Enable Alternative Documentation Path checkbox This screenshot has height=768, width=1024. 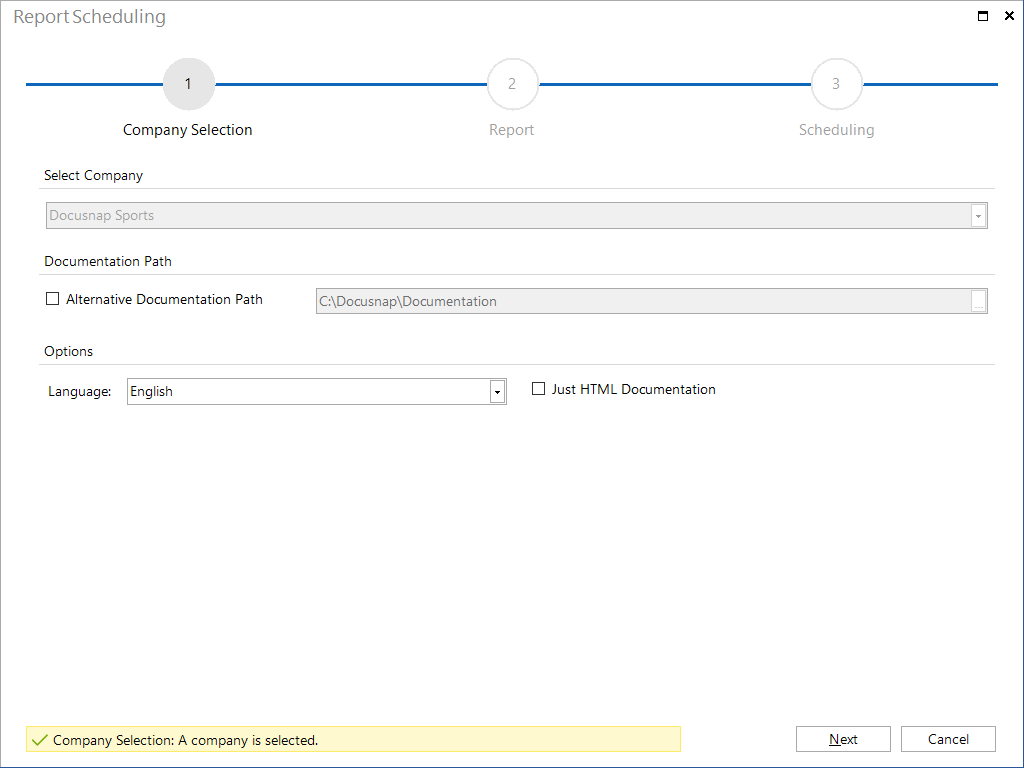52,299
